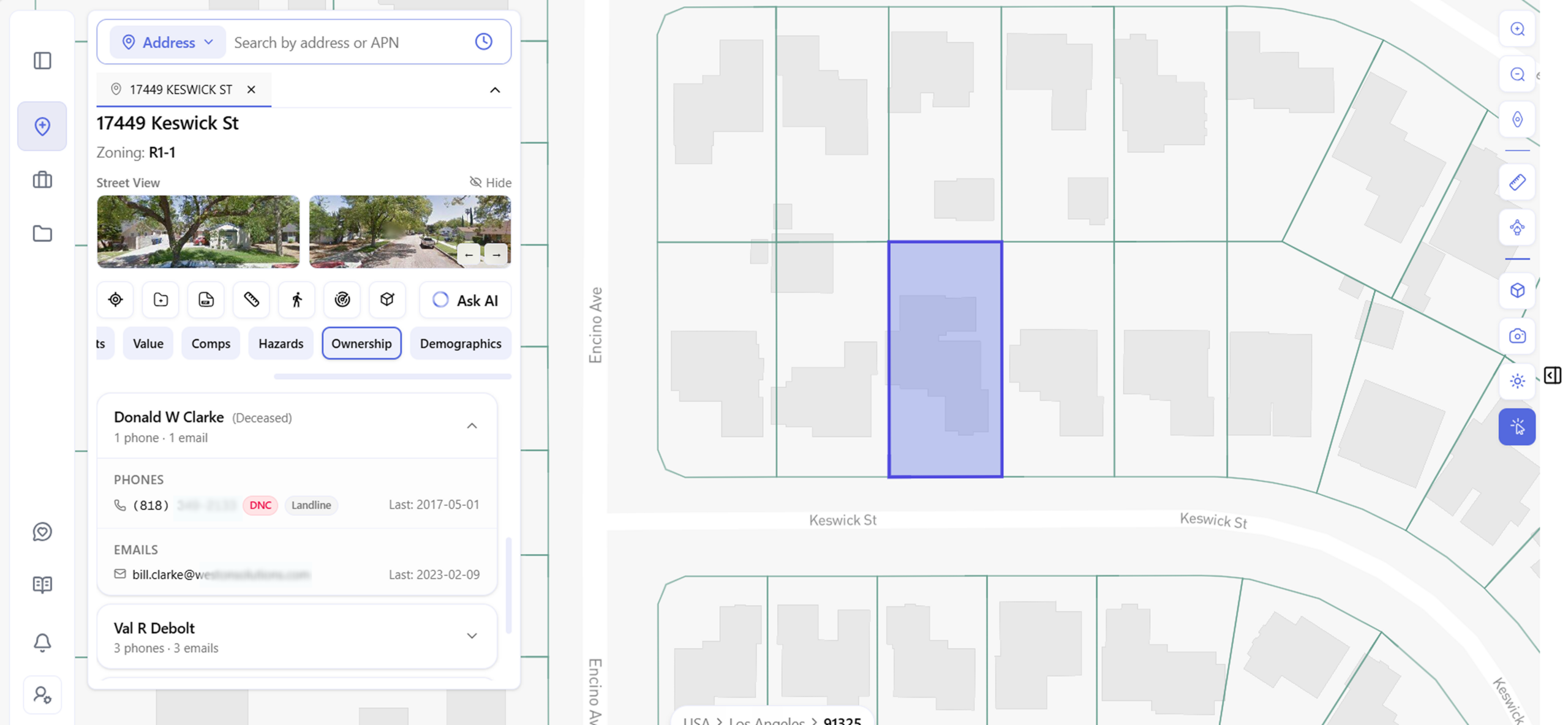Open the user settings icon
1568x725 pixels.
[x=42, y=695]
